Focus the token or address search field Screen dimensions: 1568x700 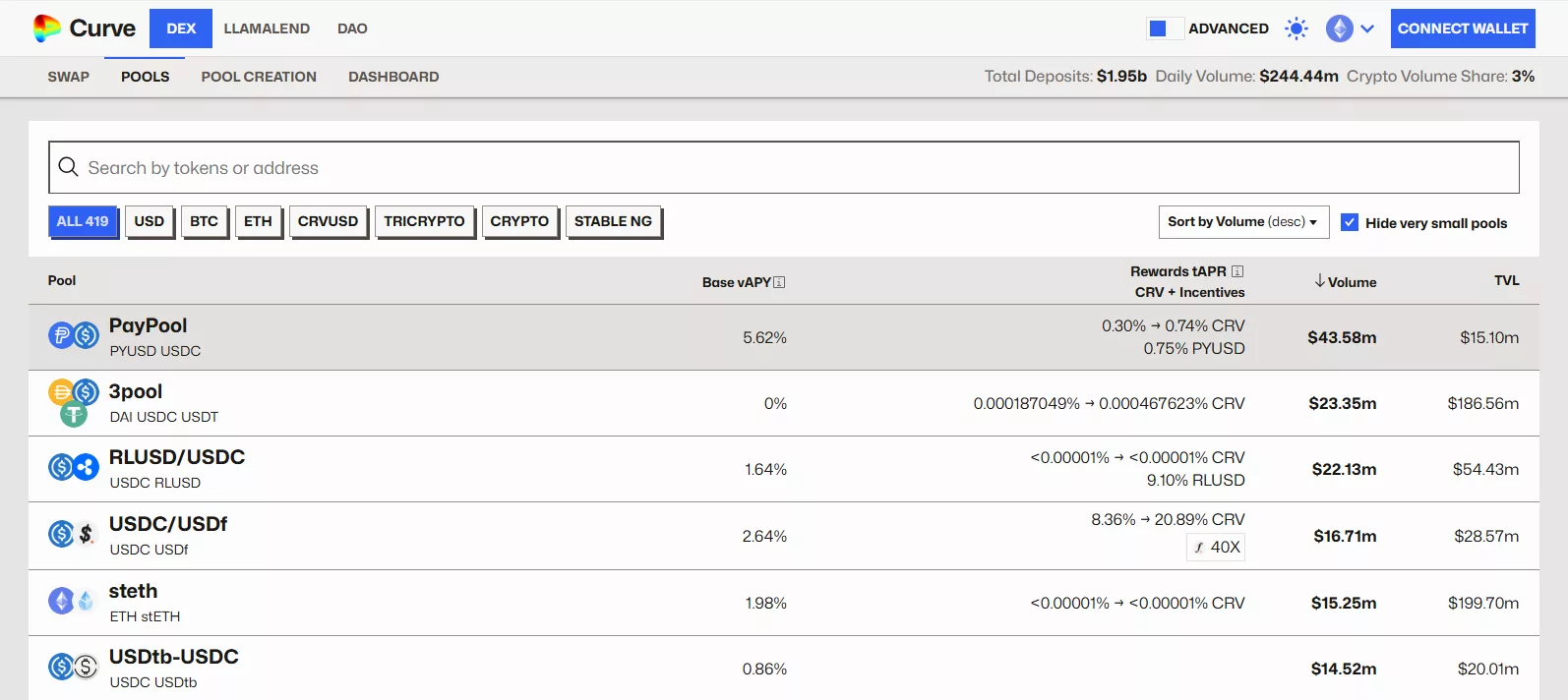point(784,167)
